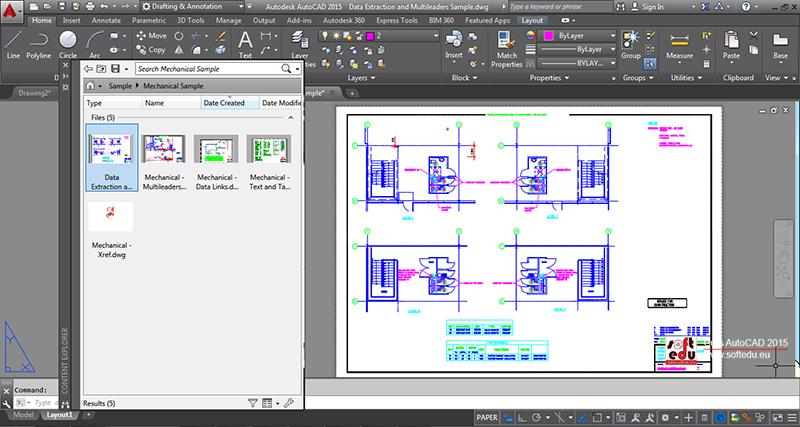Toggle polar tracking in status bar
The height and width of the screenshot is (427, 800).
[x=537, y=417]
